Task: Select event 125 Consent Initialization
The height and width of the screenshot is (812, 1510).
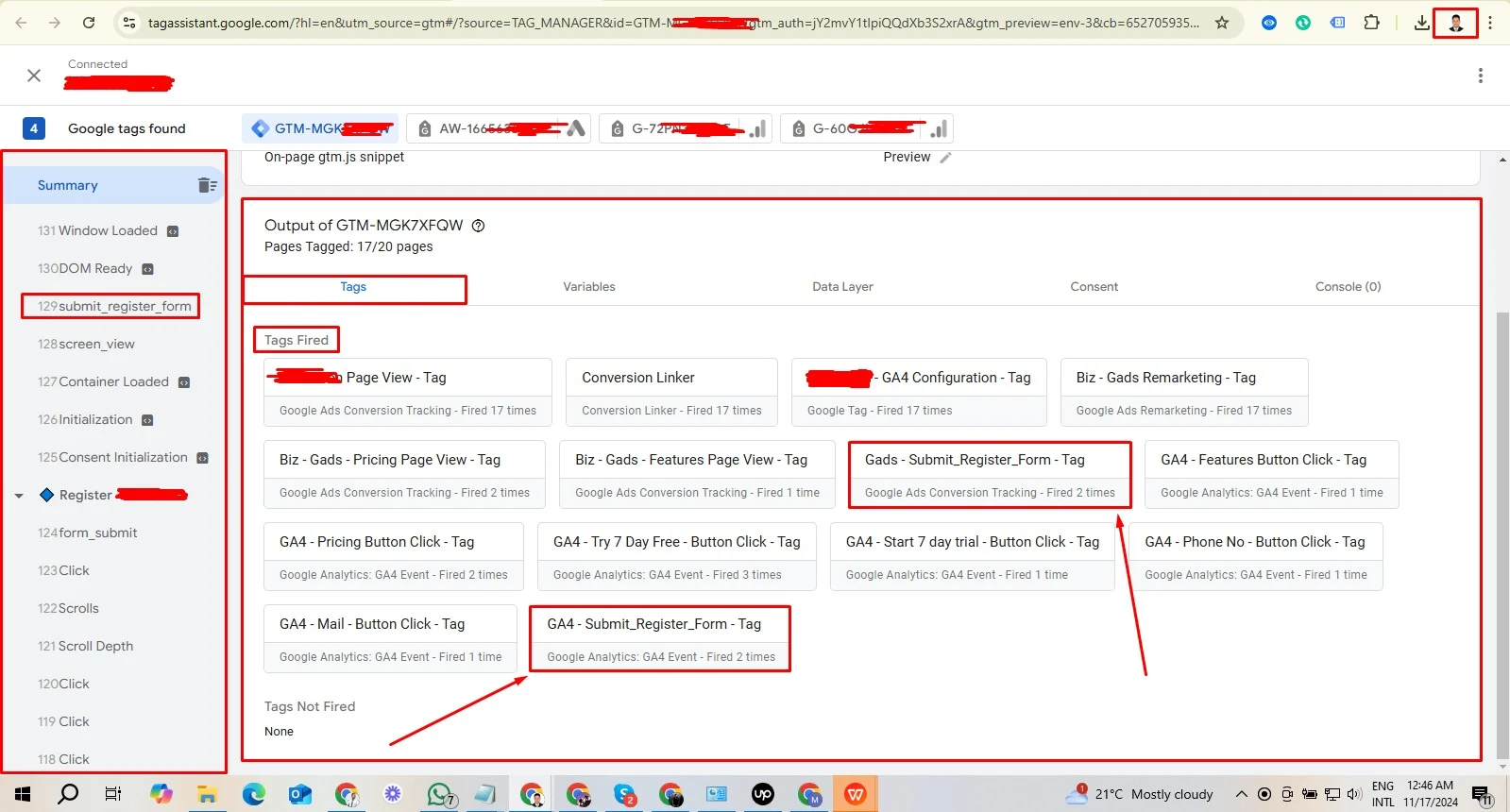Action: [123, 458]
